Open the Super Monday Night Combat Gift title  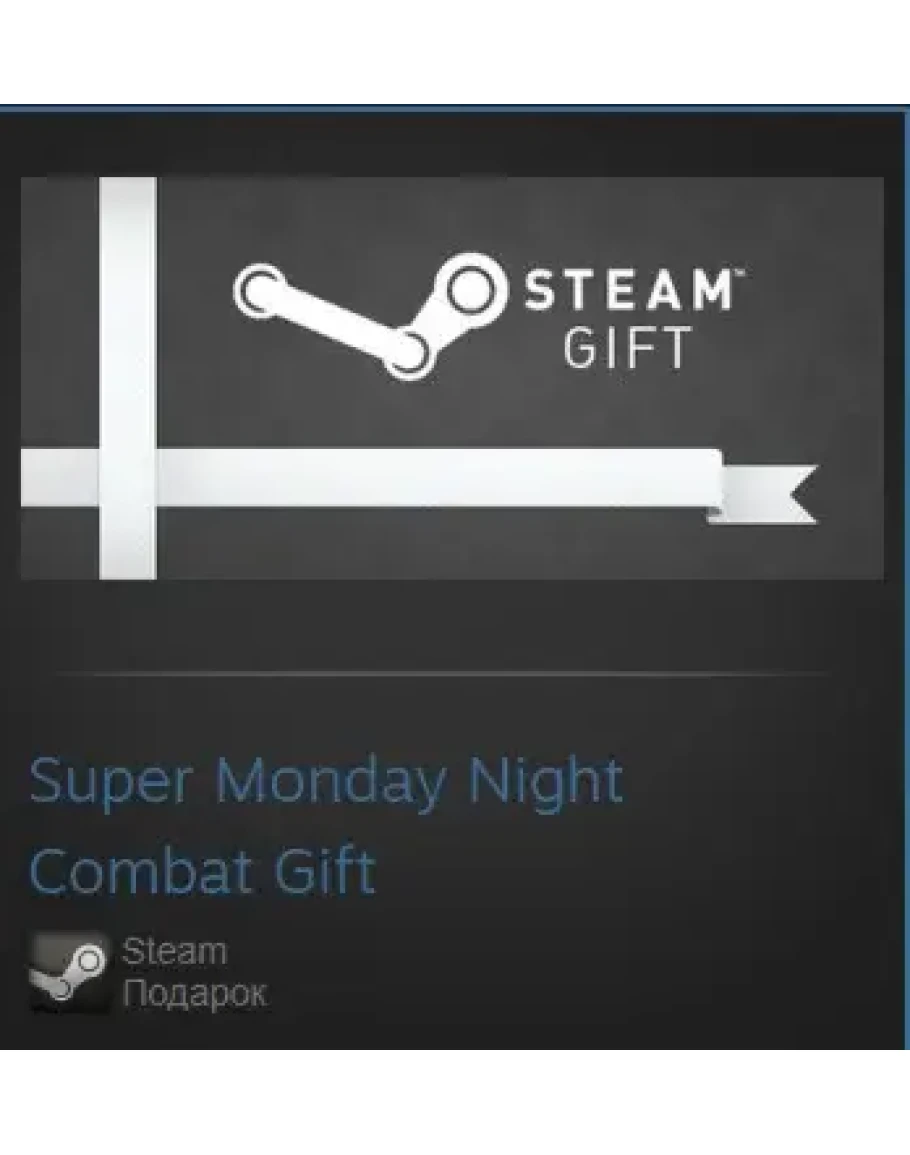point(326,826)
